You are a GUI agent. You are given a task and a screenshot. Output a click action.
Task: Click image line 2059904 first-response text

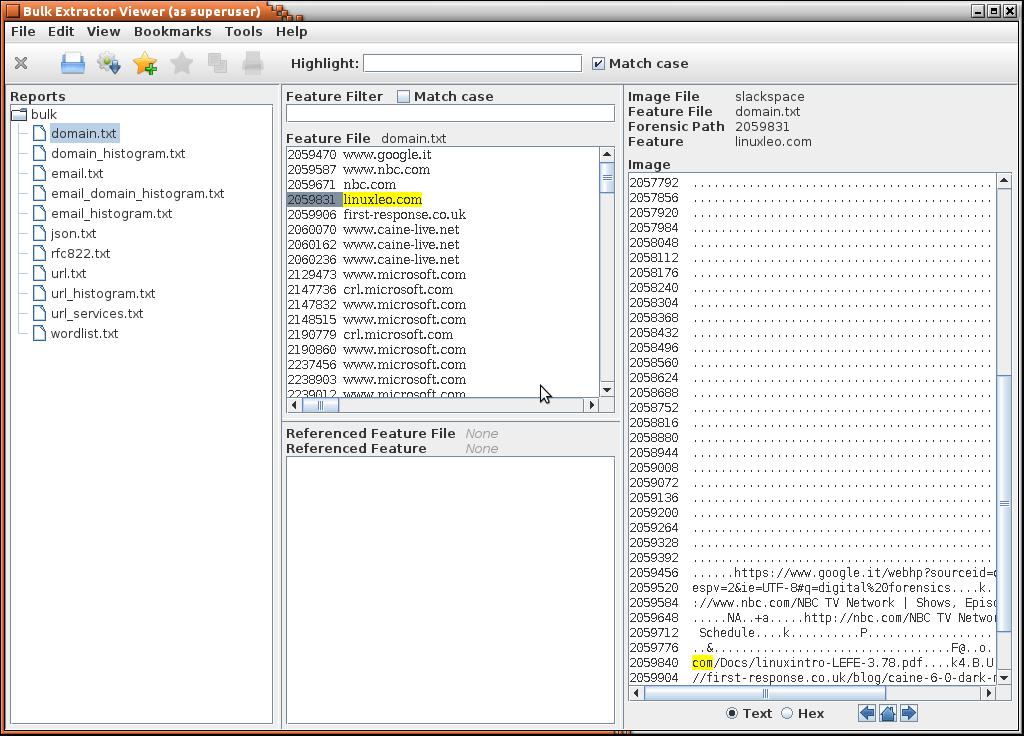844,678
